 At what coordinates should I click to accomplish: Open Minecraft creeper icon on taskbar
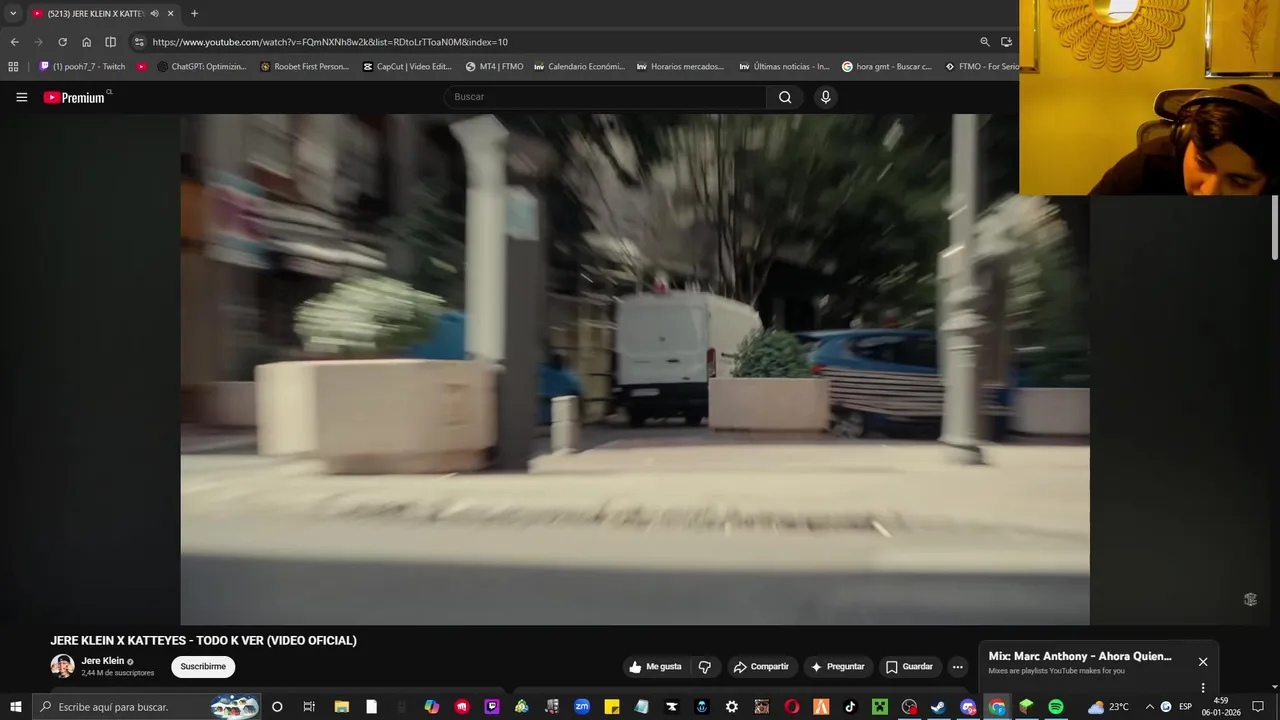879,707
